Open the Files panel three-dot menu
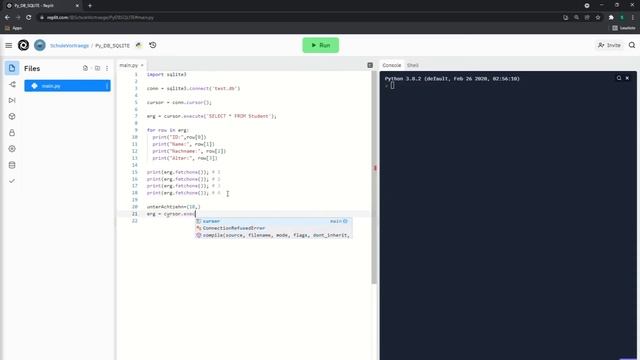 click(x=107, y=68)
